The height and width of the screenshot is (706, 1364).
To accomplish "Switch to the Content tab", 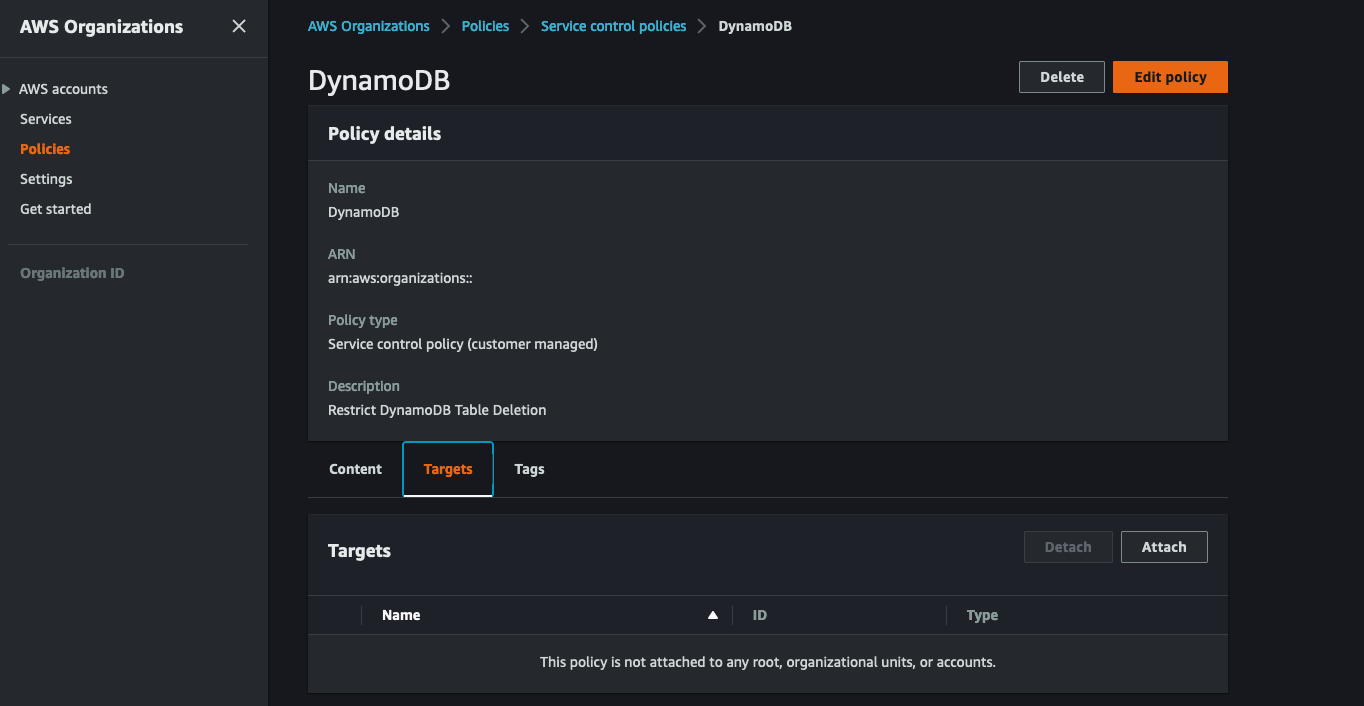I will coord(355,469).
